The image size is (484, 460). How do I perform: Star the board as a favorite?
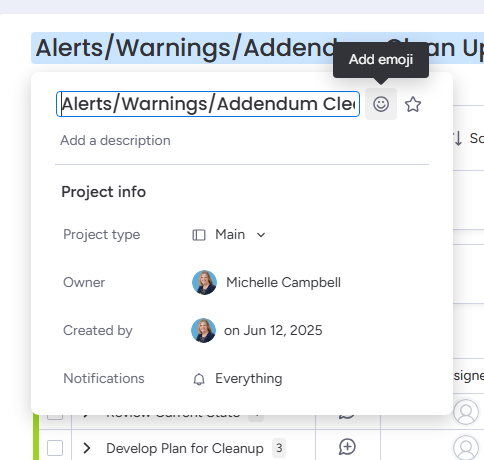click(413, 104)
